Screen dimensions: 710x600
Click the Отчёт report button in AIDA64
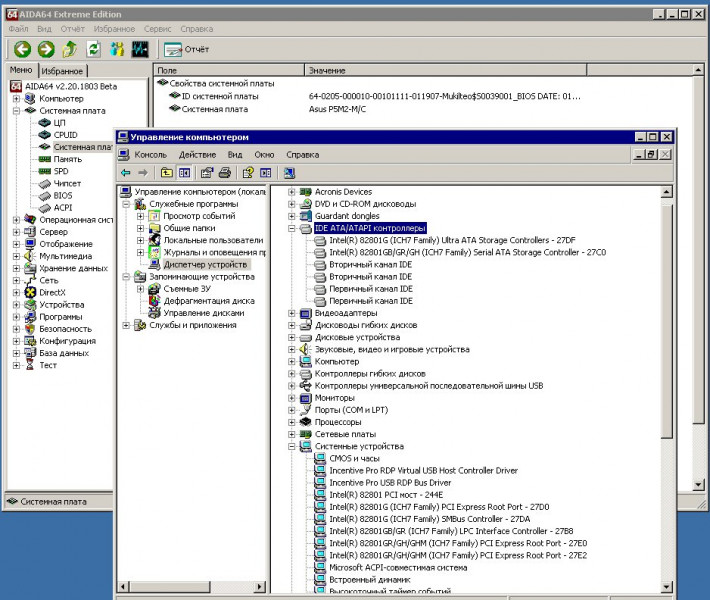186,49
